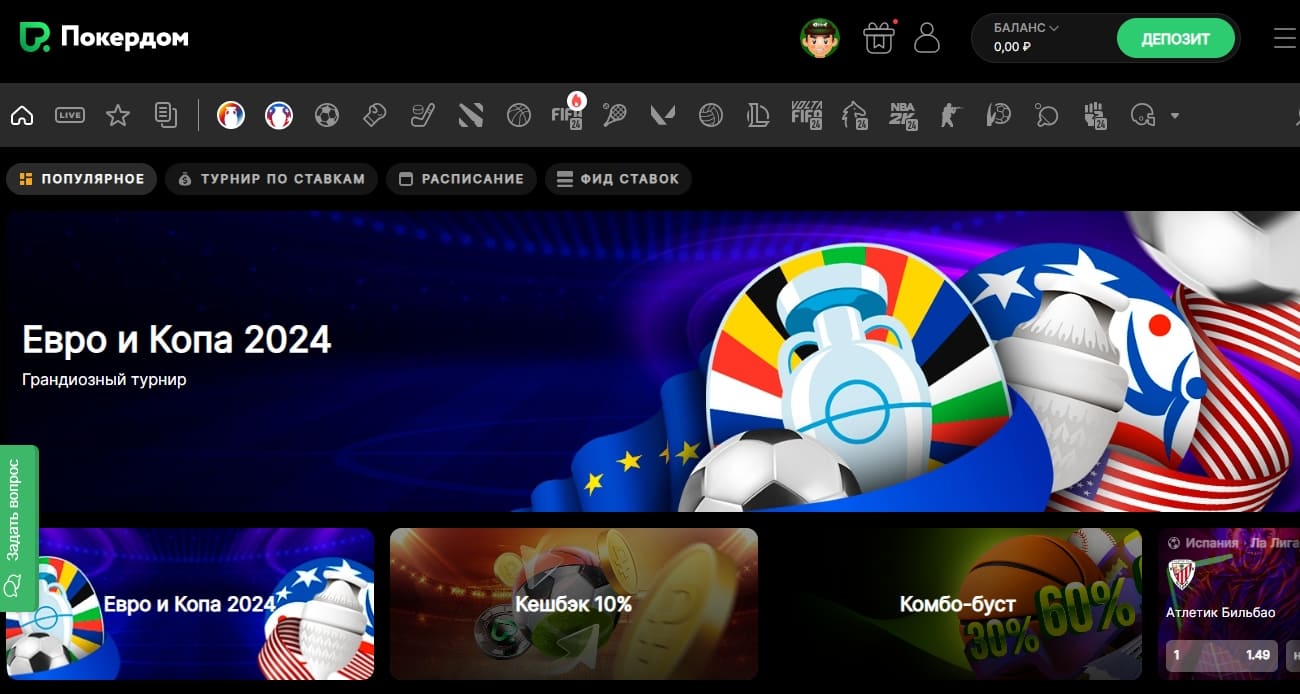Screen dimensions: 1300x694
Task: Expand more sports with the arrow
Action: click(1175, 116)
